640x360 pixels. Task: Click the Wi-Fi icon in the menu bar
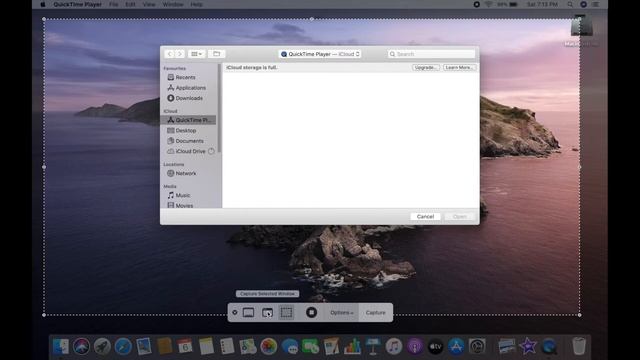pyautogui.click(x=489, y=4)
